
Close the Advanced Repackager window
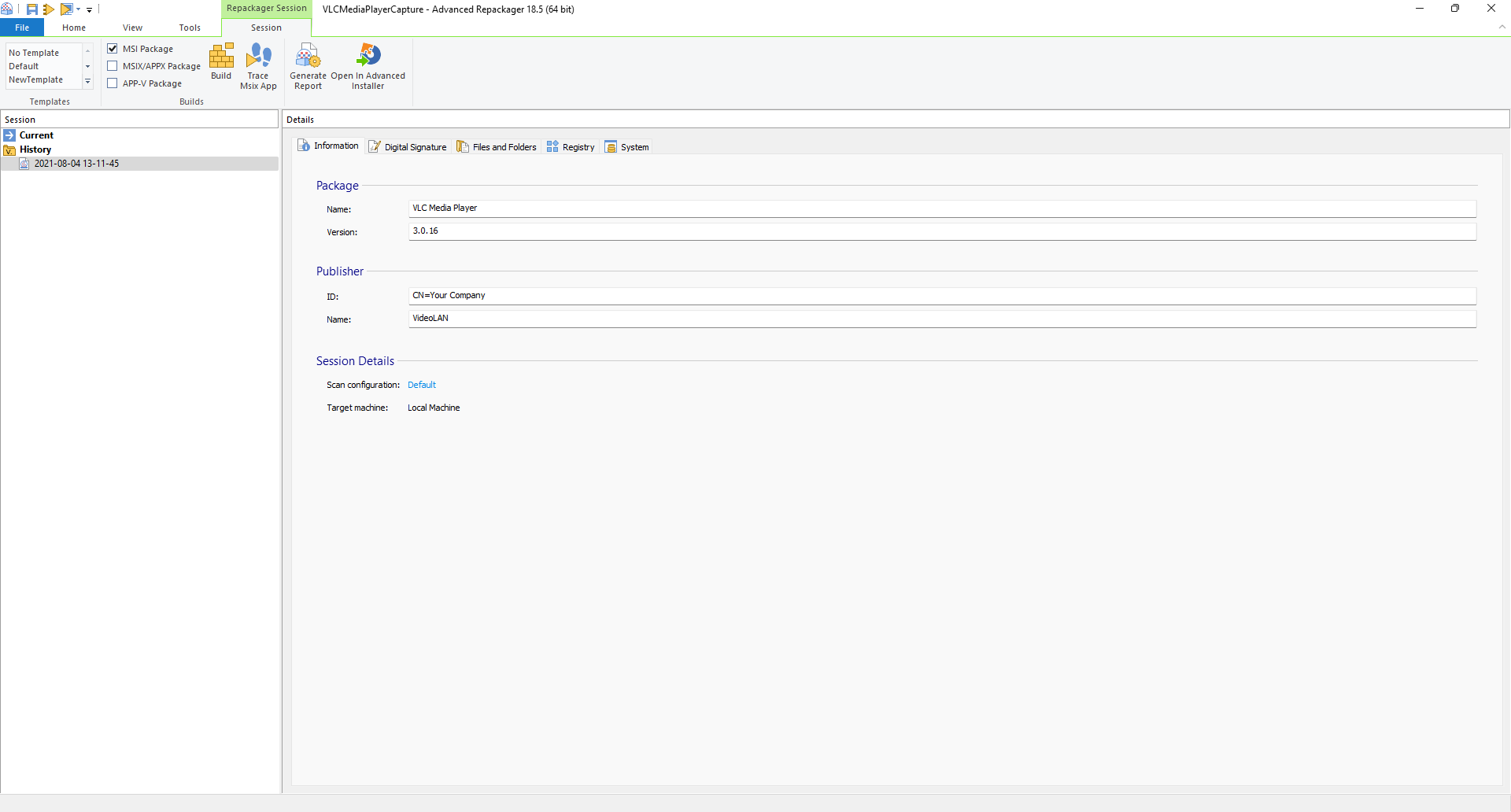point(1491,9)
